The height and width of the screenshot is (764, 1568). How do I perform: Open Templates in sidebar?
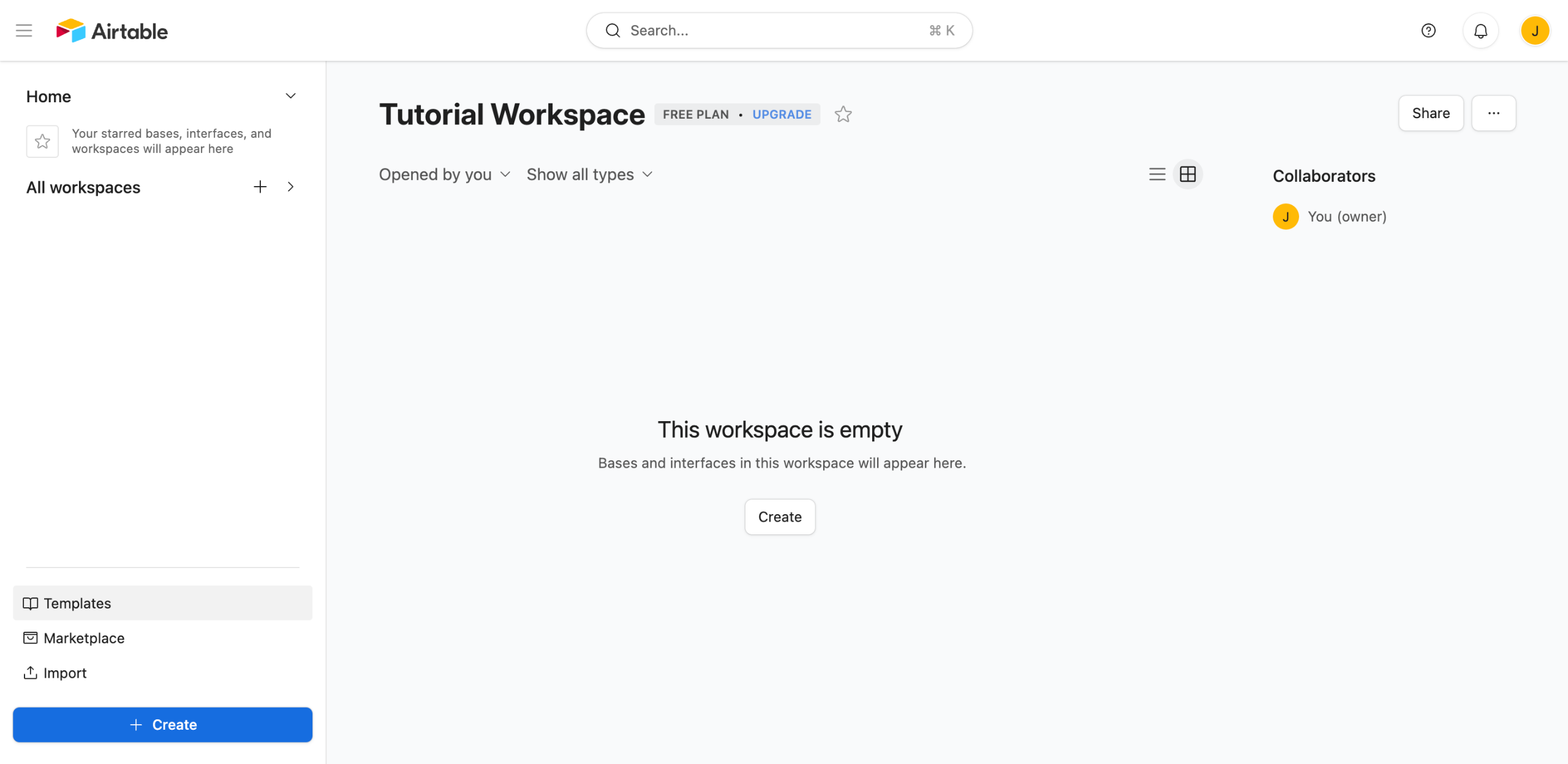coord(163,603)
